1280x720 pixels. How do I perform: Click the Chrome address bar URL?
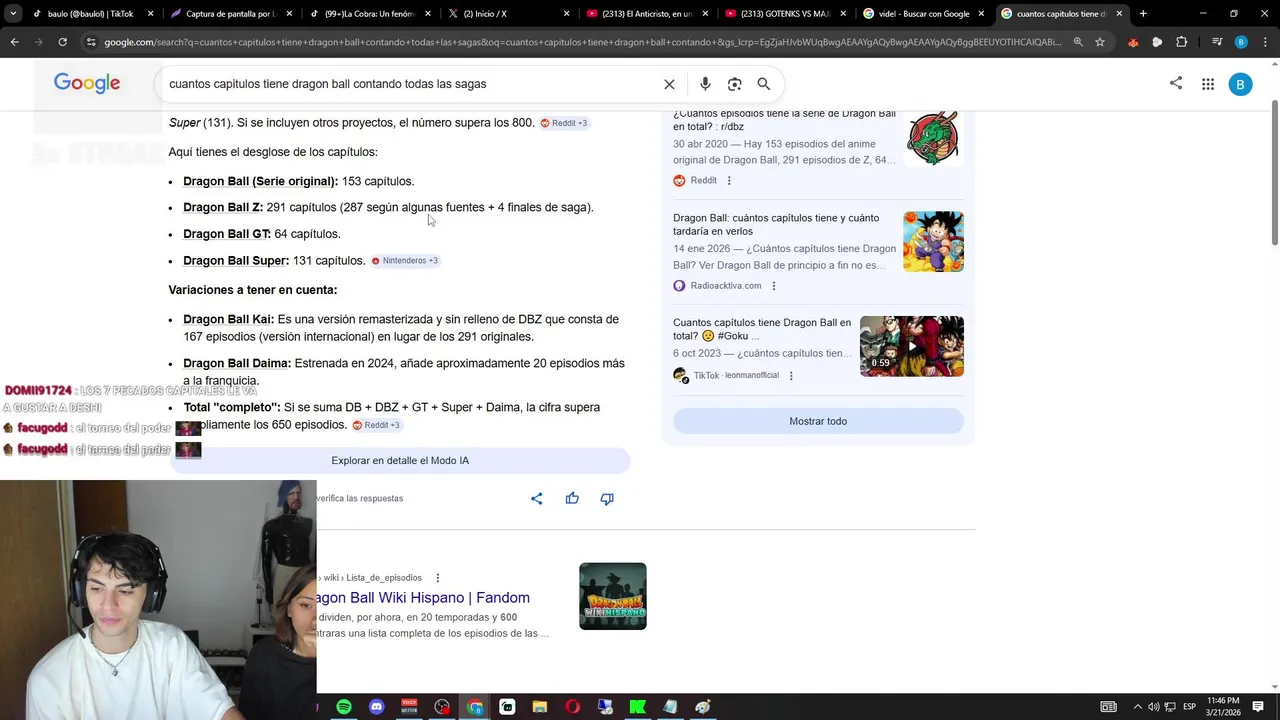pos(582,42)
